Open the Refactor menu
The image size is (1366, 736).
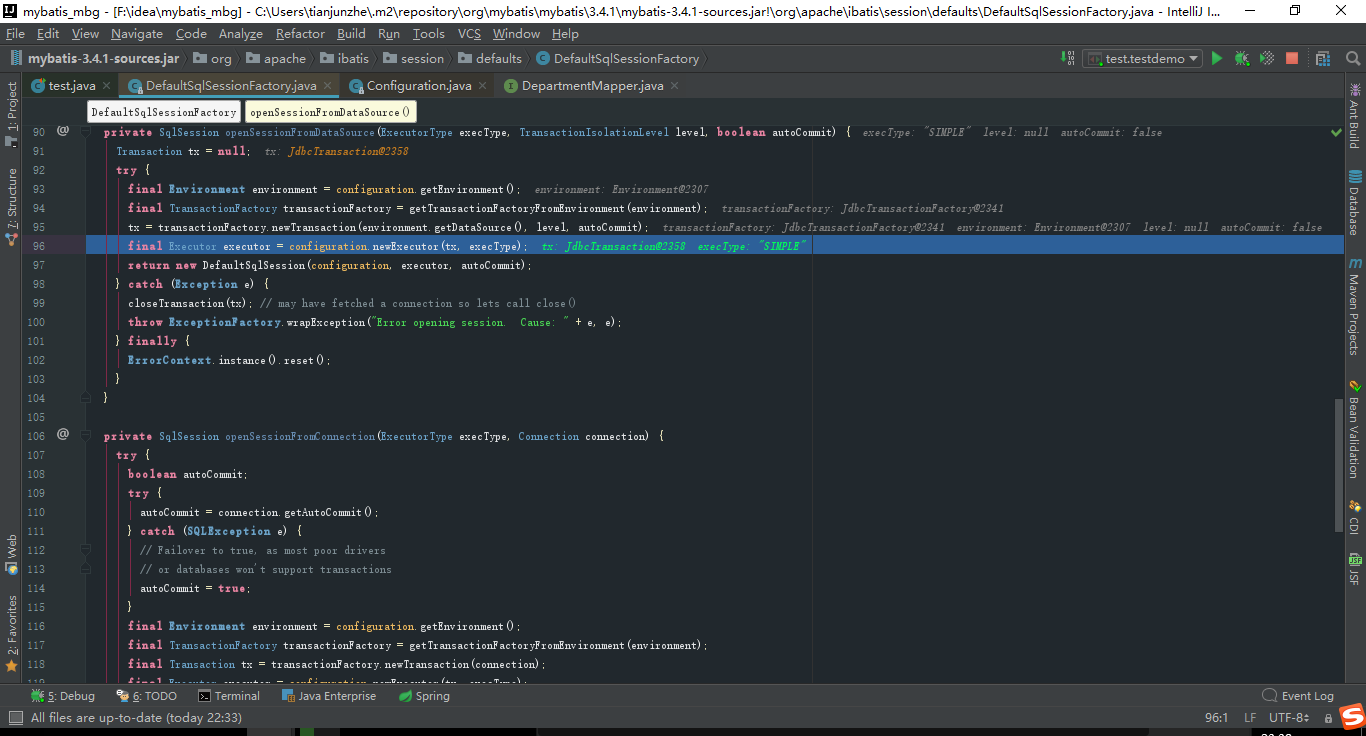pos(300,33)
